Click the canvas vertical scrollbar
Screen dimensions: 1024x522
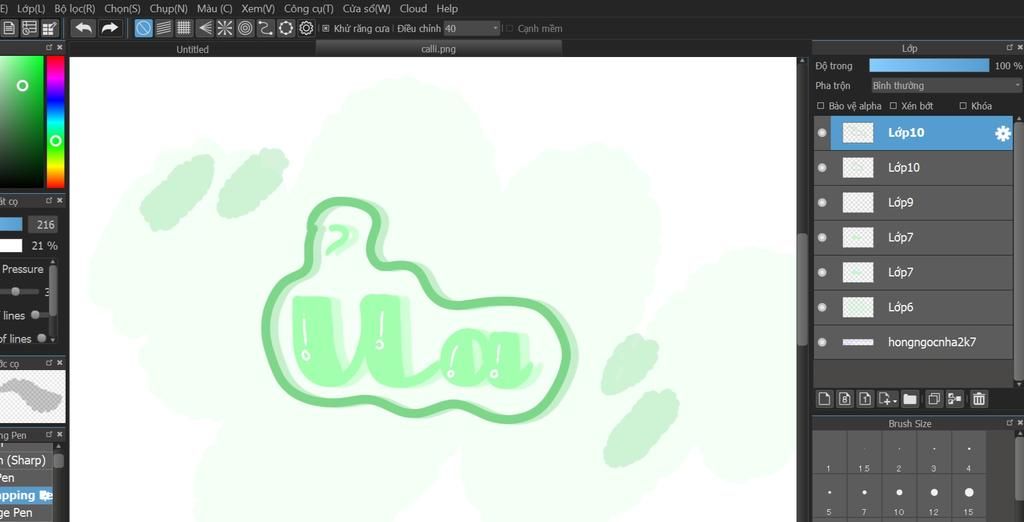click(x=803, y=289)
